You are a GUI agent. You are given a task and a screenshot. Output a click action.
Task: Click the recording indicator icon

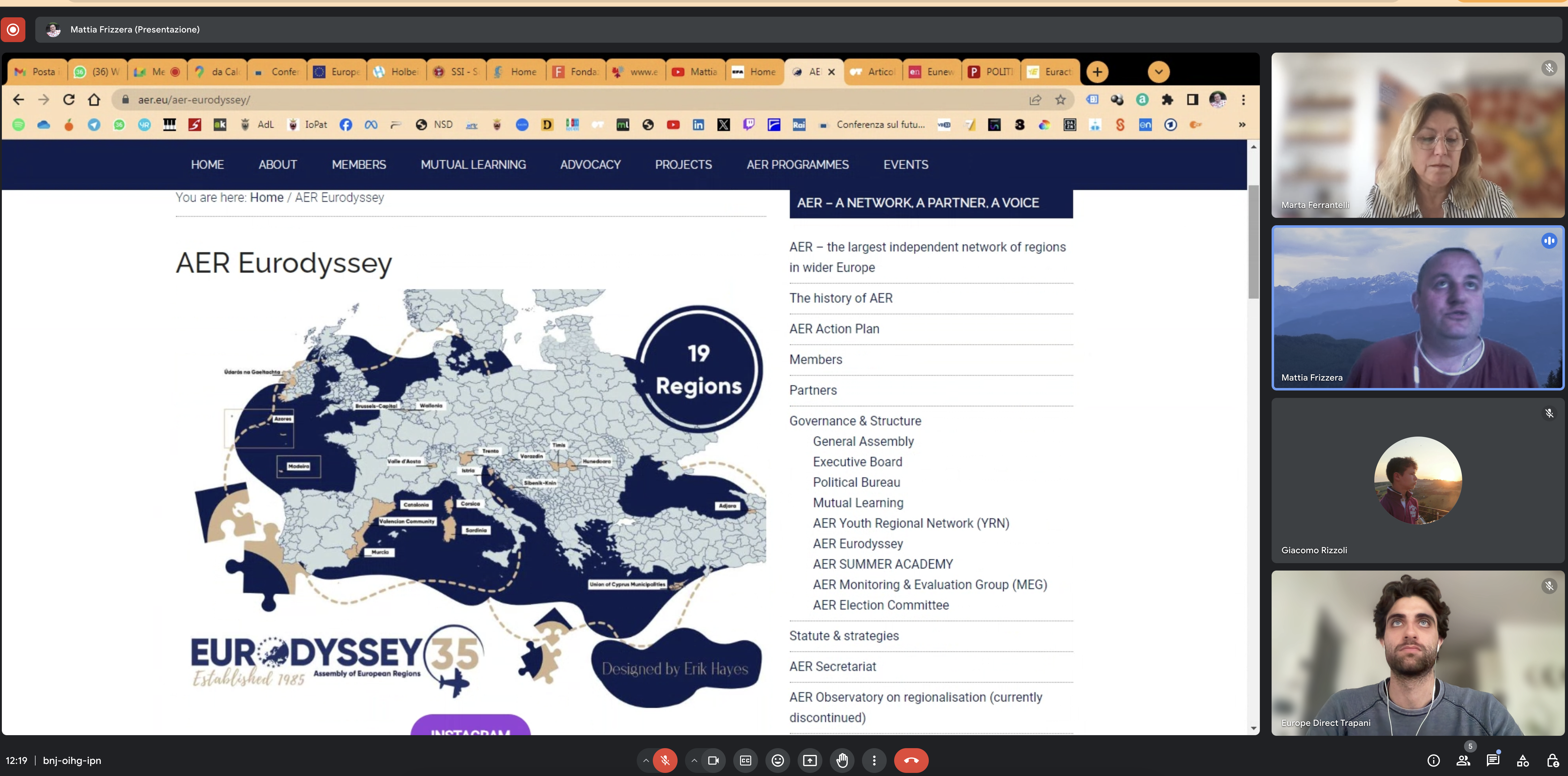click(13, 29)
